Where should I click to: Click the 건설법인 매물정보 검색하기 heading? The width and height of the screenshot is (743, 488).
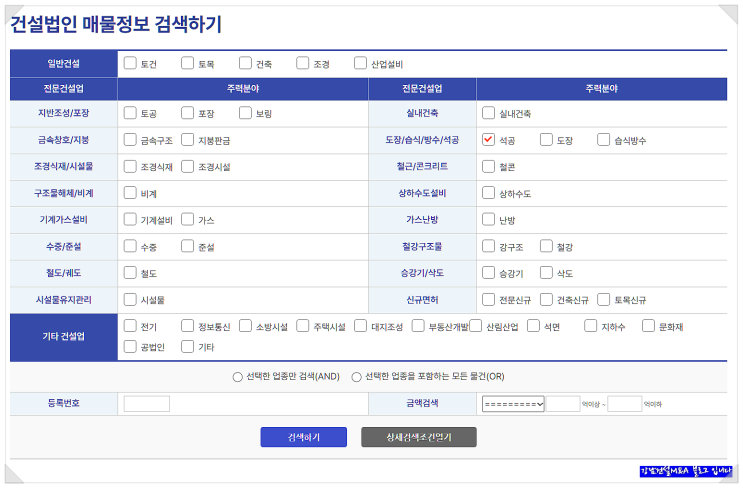pos(116,24)
